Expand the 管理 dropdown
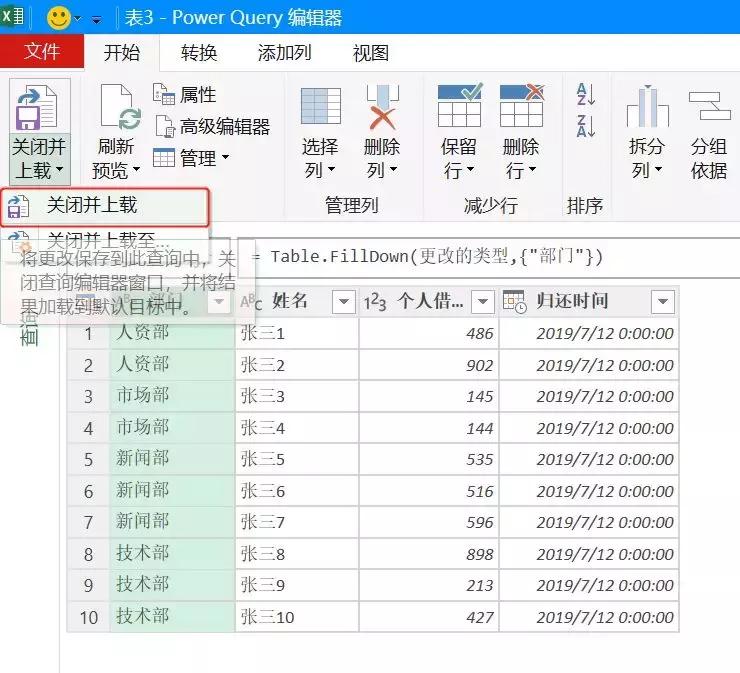The height and width of the screenshot is (673, 740). click(x=192, y=158)
